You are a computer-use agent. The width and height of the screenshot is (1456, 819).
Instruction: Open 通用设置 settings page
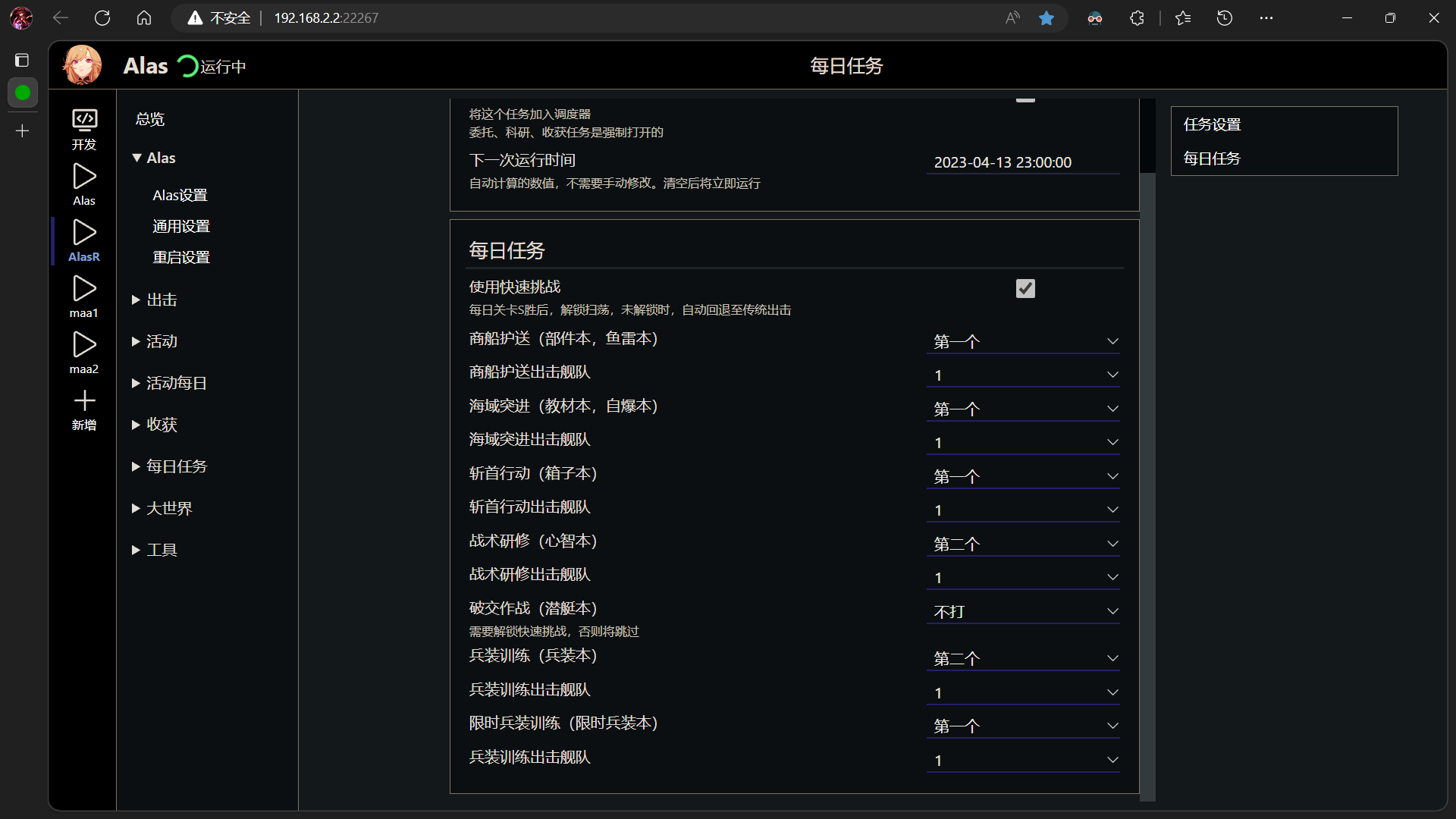point(180,225)
